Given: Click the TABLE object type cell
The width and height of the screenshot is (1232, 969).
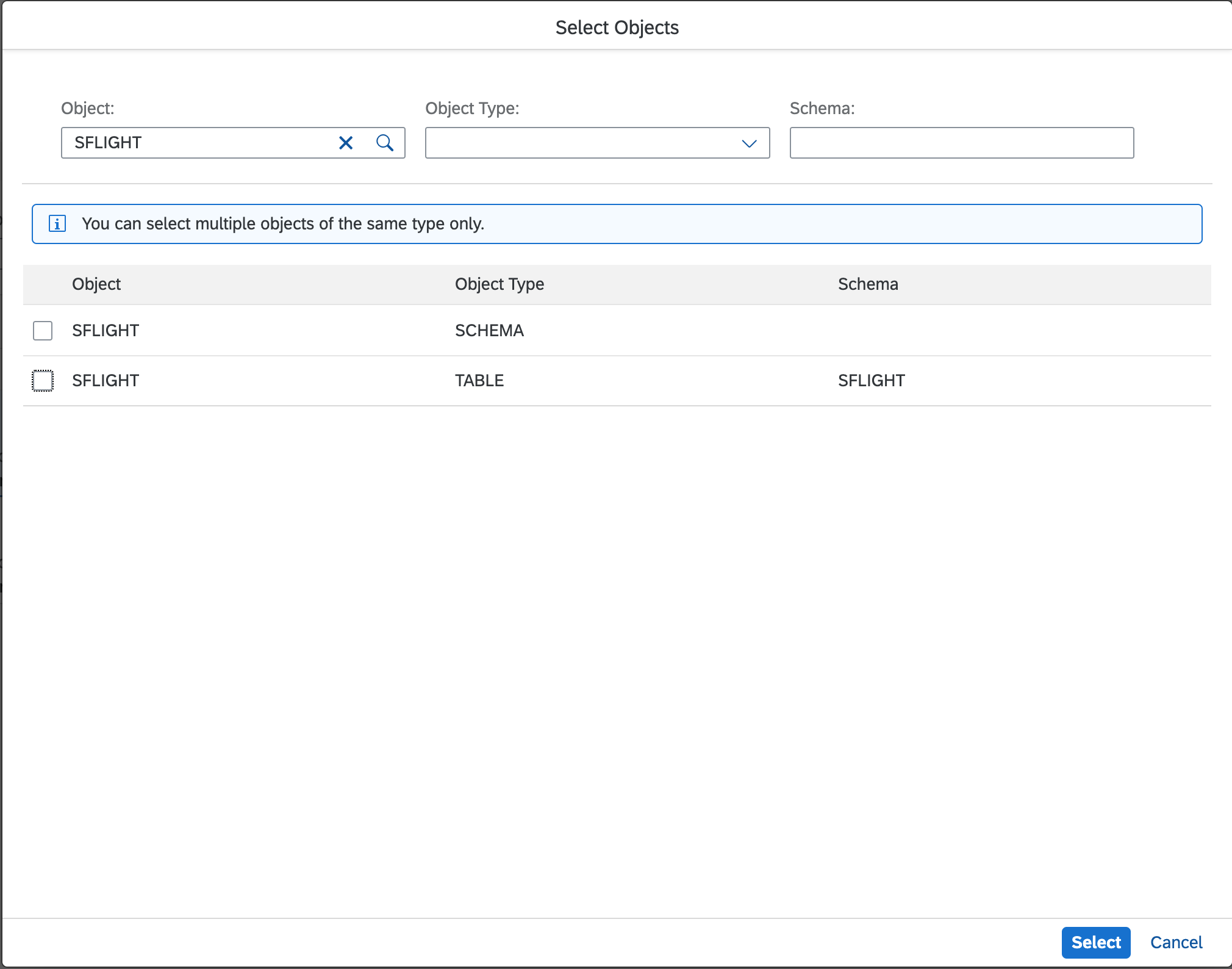Looking at the screenshot, I should click(x=479, y=381).
